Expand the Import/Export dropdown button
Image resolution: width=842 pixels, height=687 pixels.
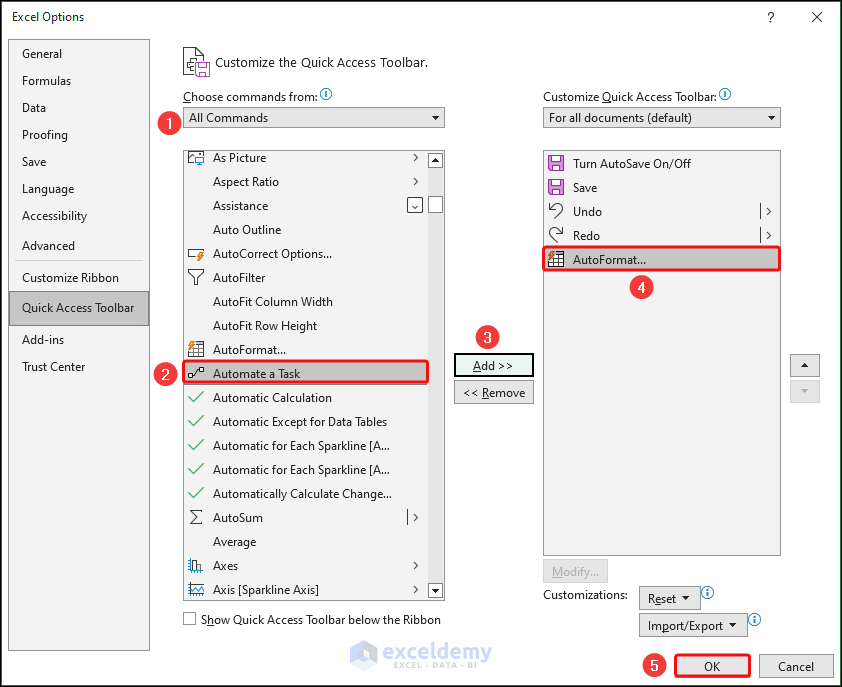tap(692, 626)
